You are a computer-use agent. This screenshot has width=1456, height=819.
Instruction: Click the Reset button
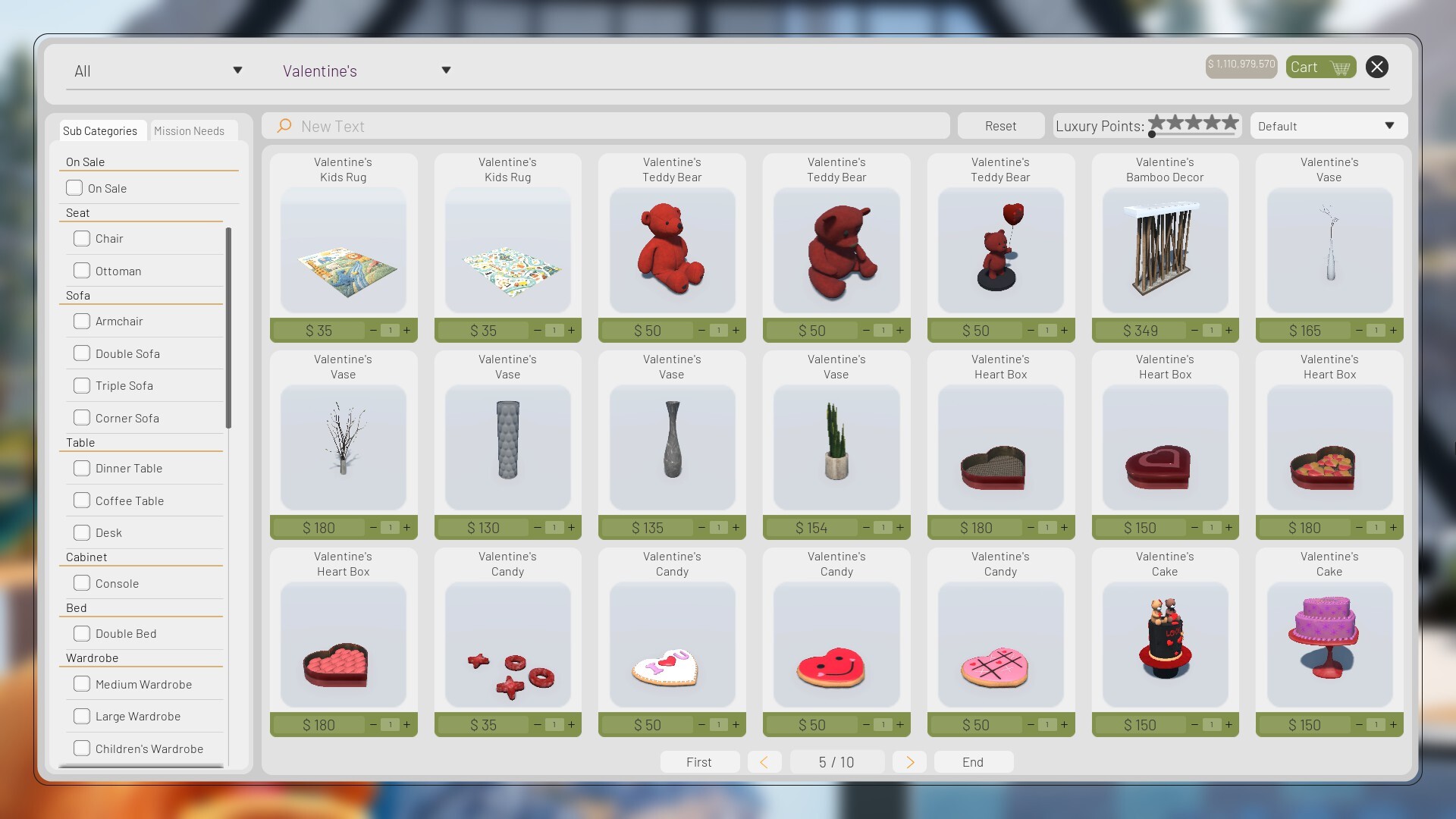click(x=1000, y=125)
